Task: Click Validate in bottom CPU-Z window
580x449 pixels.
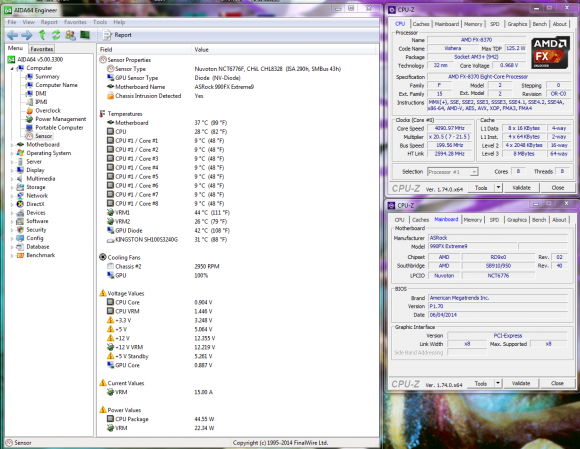Action: 521,384
